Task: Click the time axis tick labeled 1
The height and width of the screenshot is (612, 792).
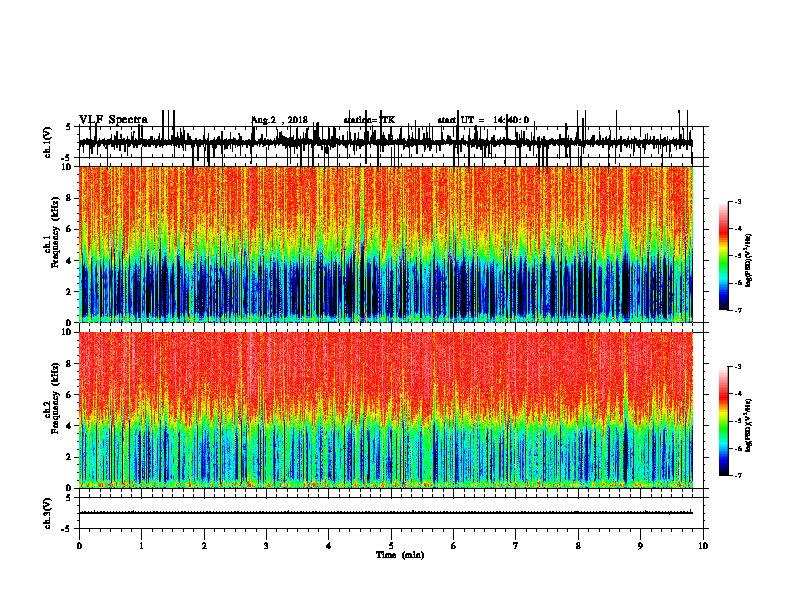Action: pyautogui.click(x=141, y=546)
